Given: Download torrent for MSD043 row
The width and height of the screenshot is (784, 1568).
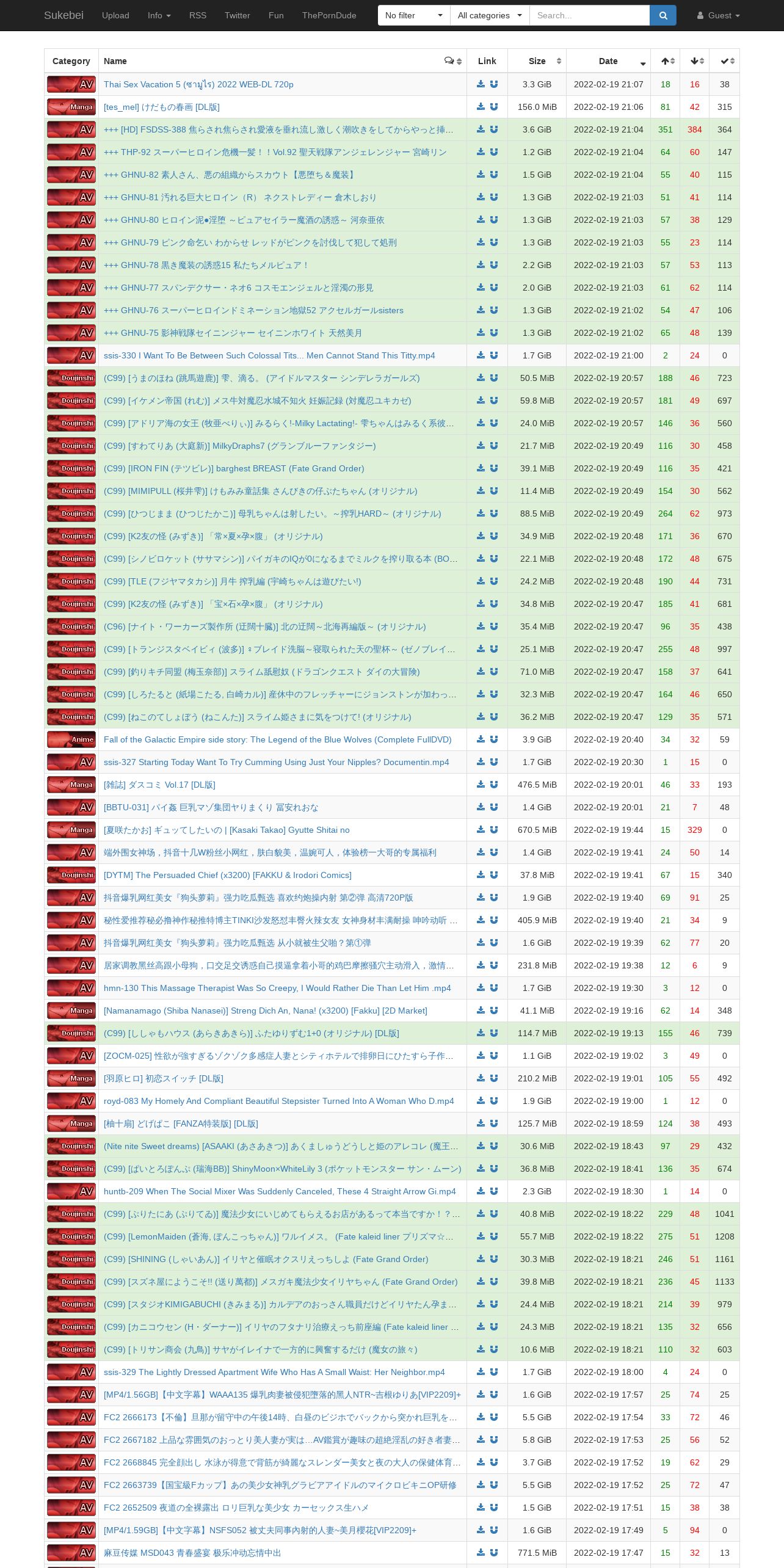Looking at the screenshot, I should coord(481,1553).
